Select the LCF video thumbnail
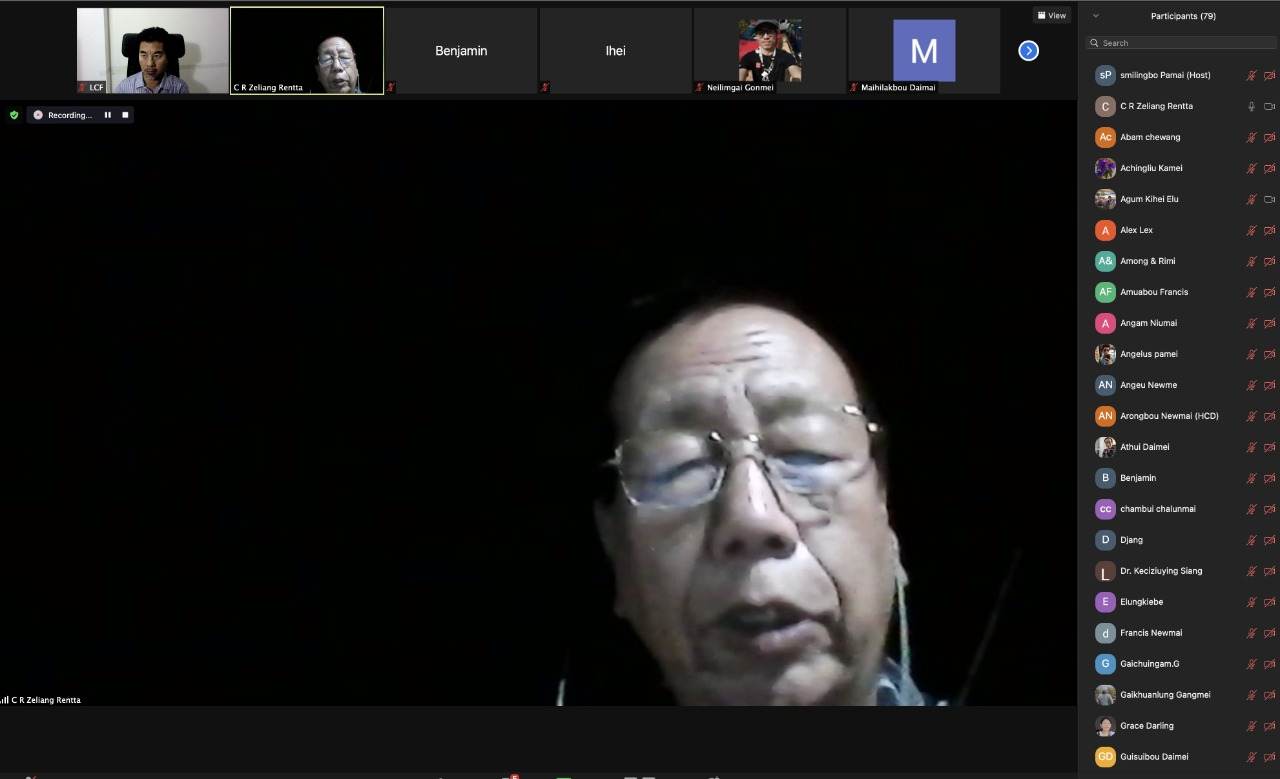 (153, 50)
